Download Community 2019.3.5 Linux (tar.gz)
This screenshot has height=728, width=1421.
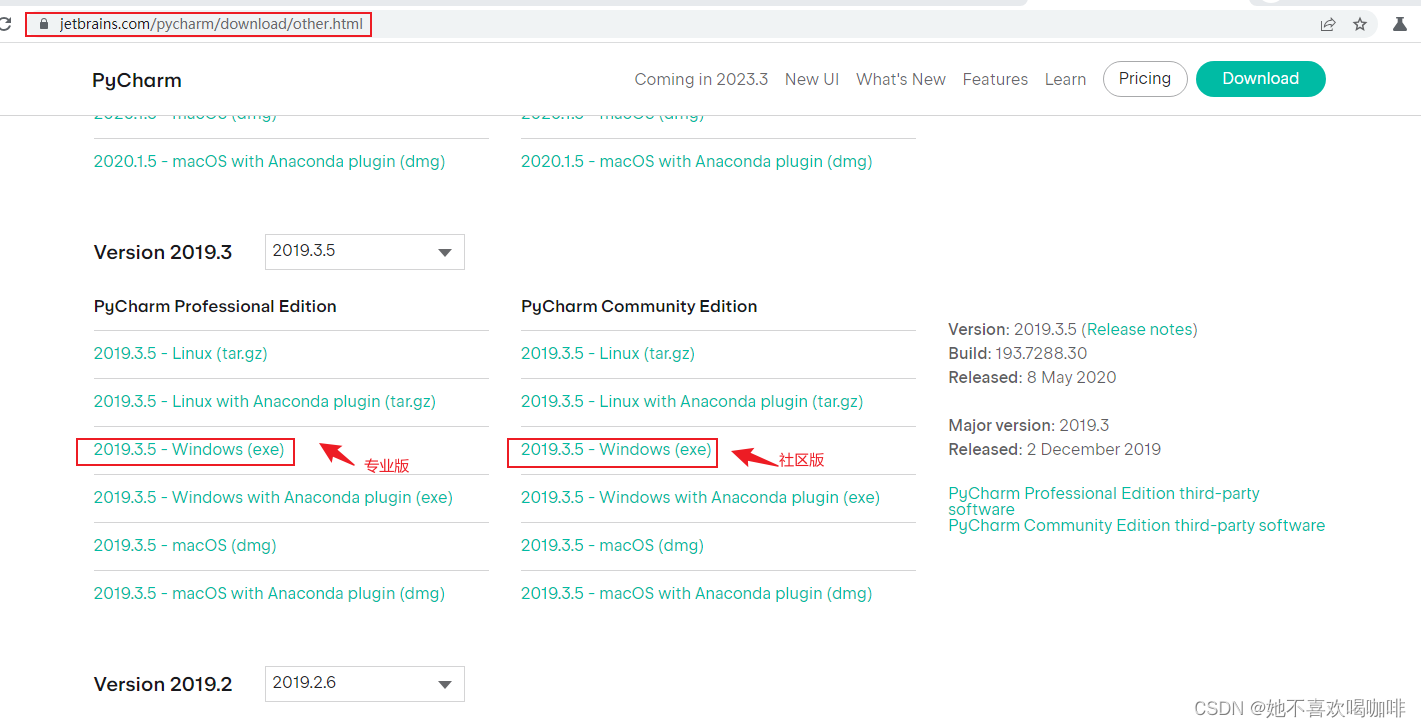click(608, 353)
